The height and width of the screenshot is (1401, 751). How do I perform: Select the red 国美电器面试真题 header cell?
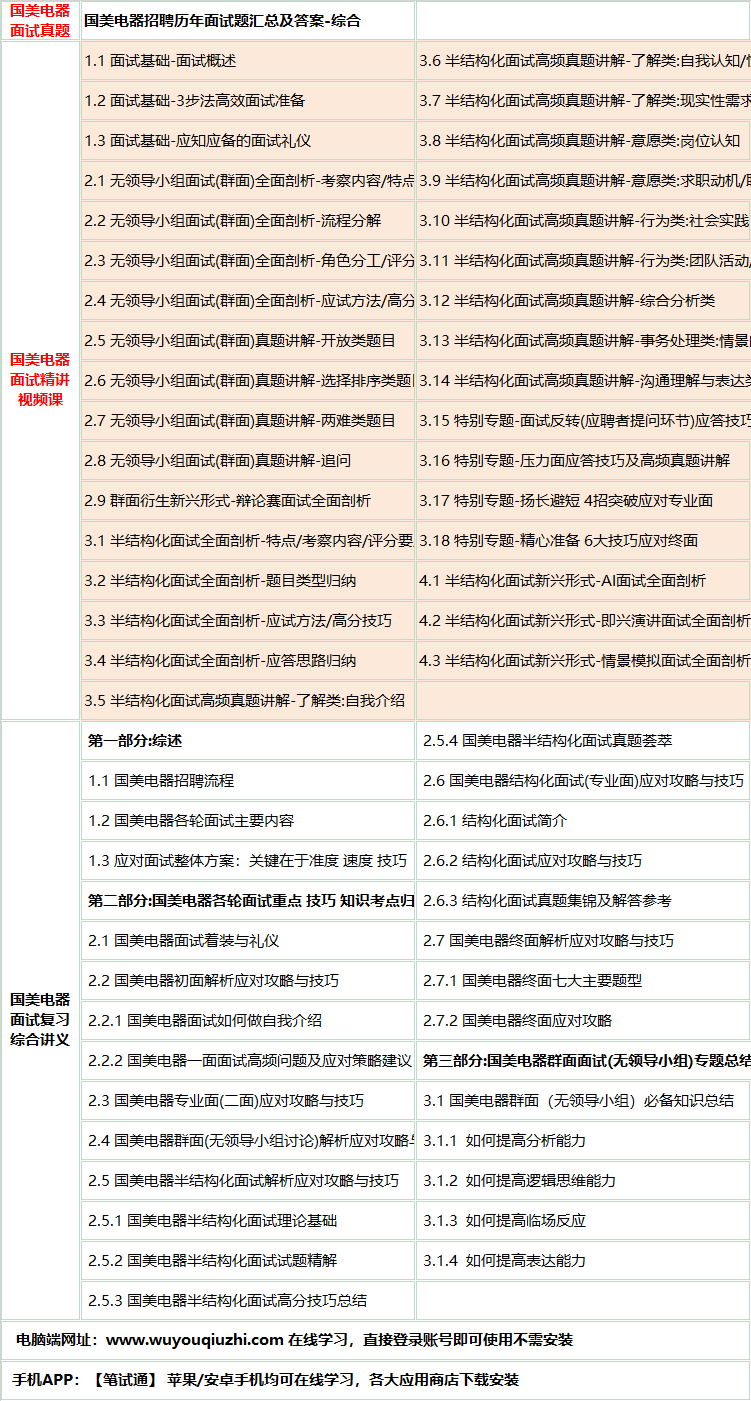[x=40, y=20]
